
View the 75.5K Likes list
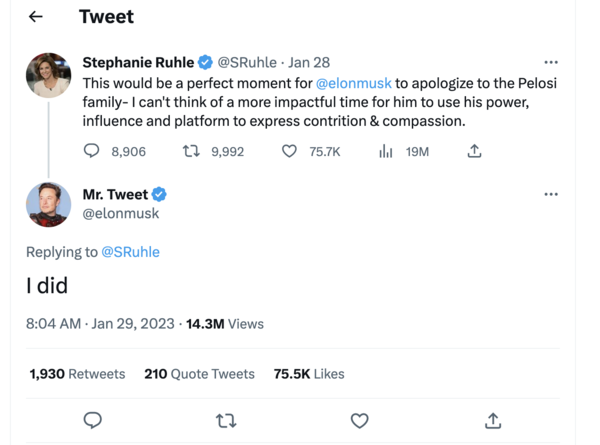pos(308,373)
